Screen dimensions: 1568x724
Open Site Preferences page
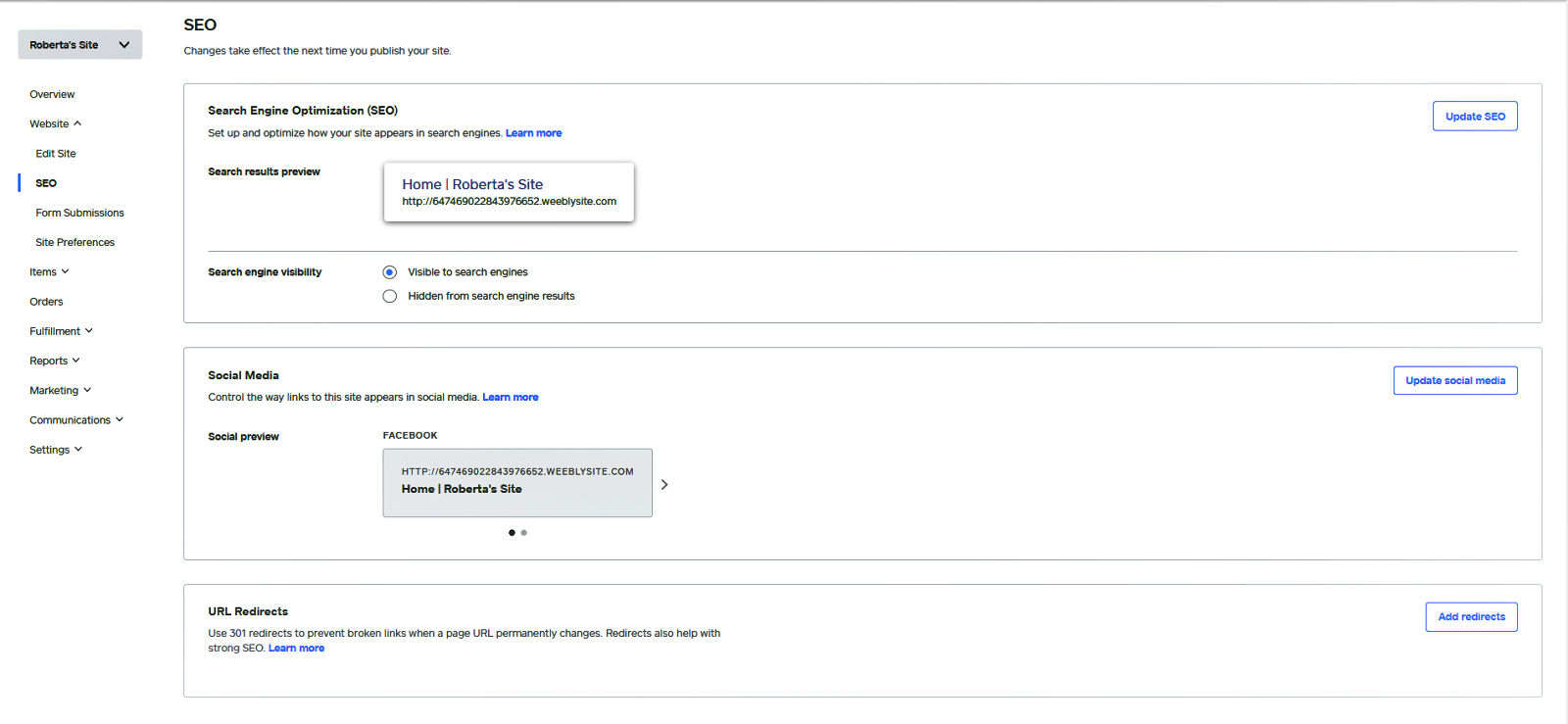tap(74, 242)
